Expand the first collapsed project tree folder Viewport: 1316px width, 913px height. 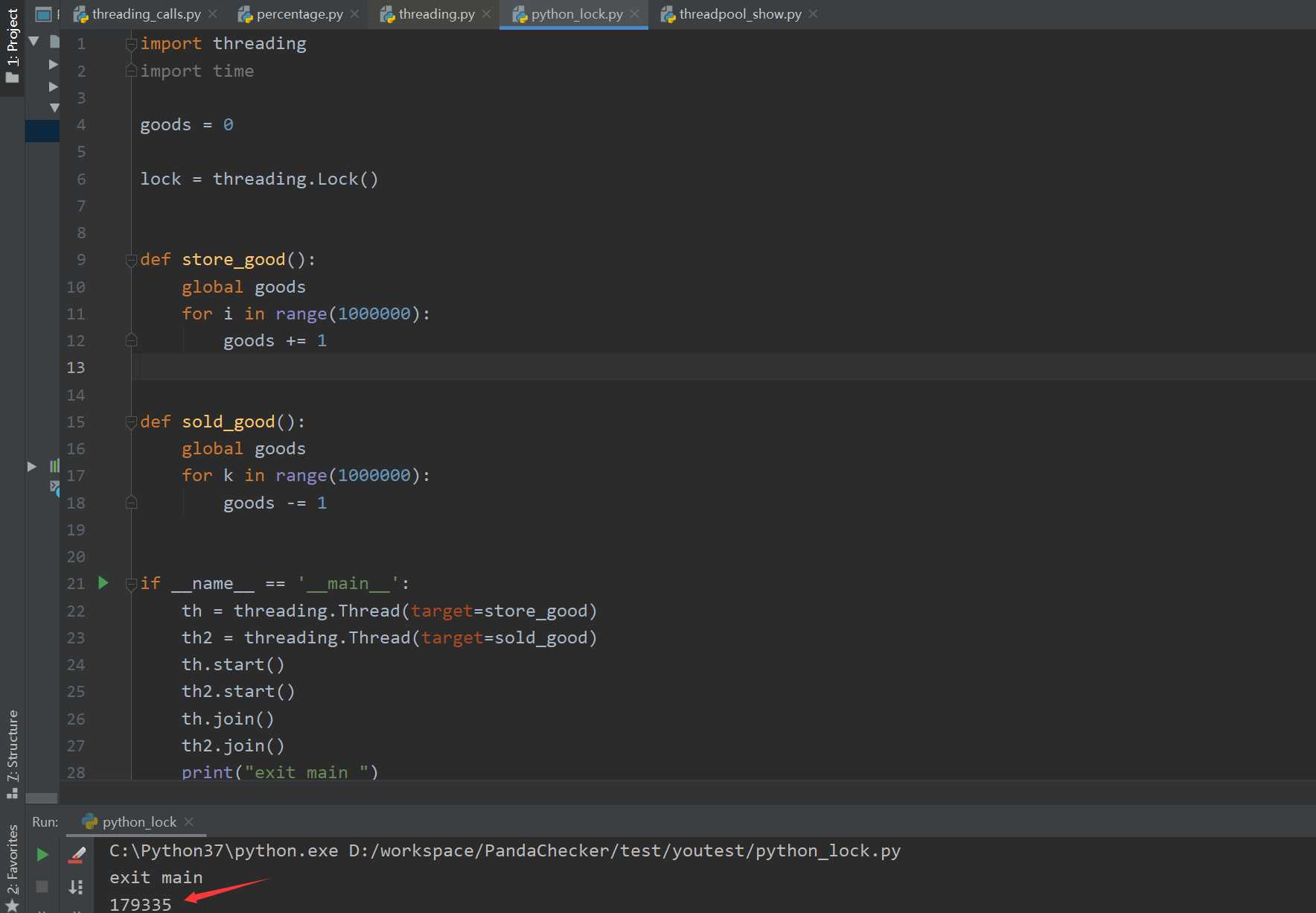click(54, 65)
